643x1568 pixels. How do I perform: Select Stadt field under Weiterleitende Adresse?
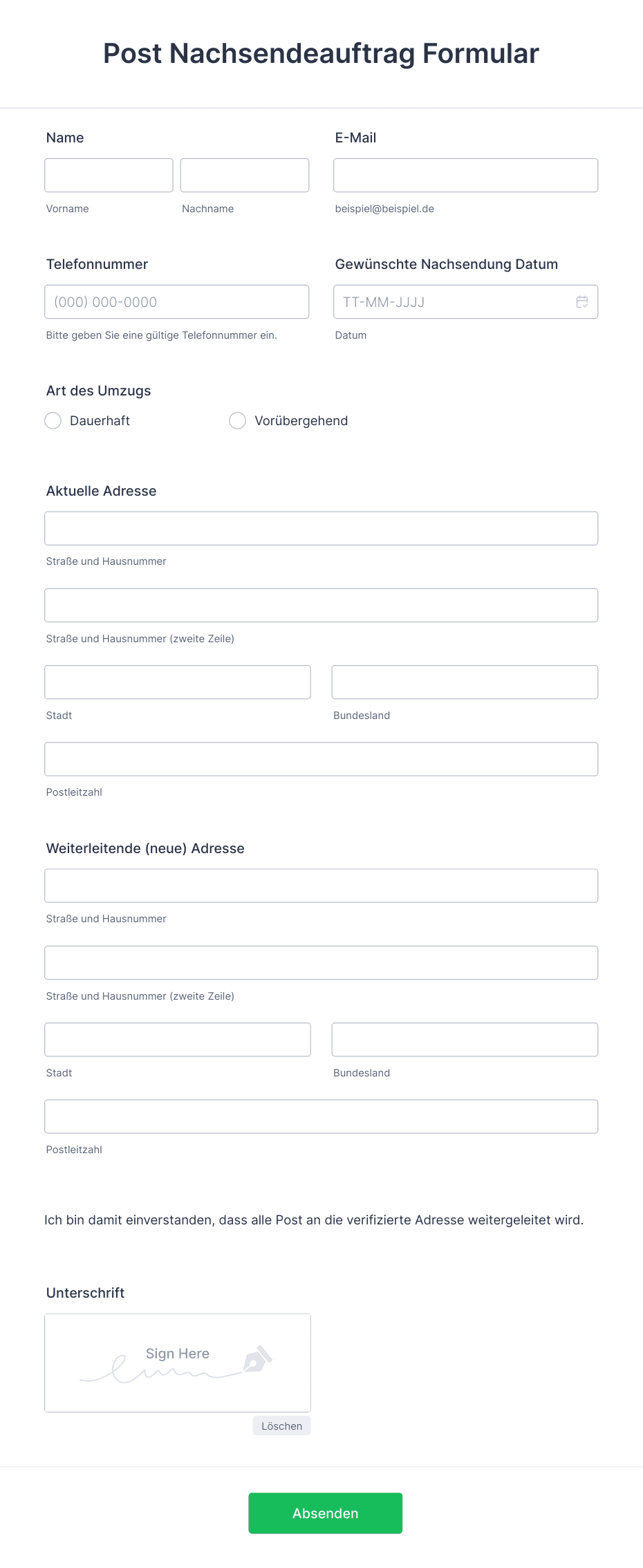point(178,1040)
